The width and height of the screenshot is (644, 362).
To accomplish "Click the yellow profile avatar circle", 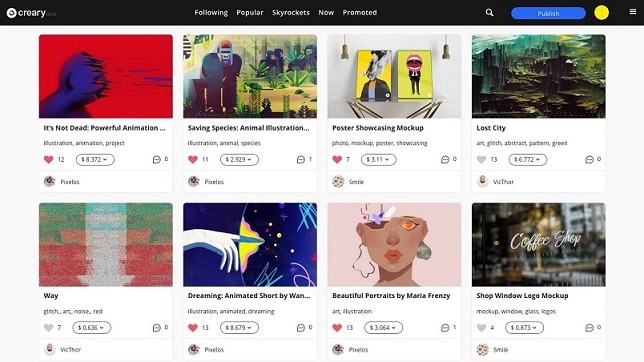I will pyautogui.click(x=601, y=13).
